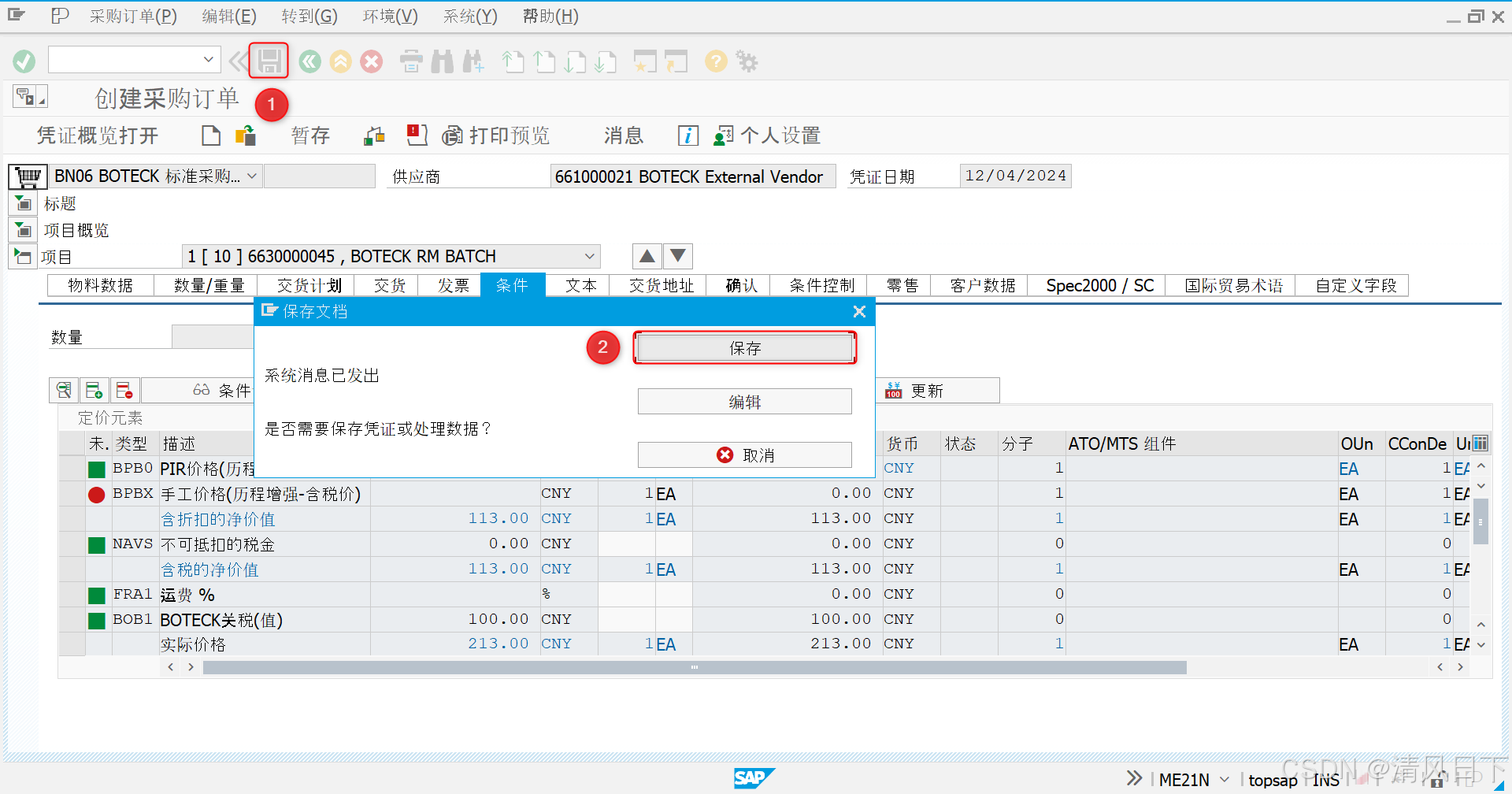This screenshot has height=794, width=1512.
Task: Click the Generate Shortcut toolbar icon
Action: (x=676, y=61)
